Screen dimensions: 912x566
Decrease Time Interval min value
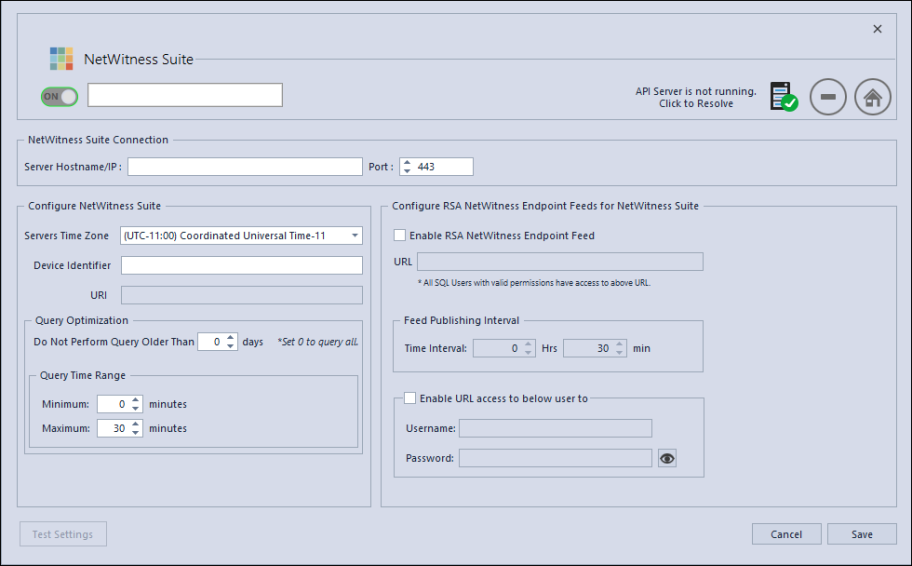pos(619,353)
